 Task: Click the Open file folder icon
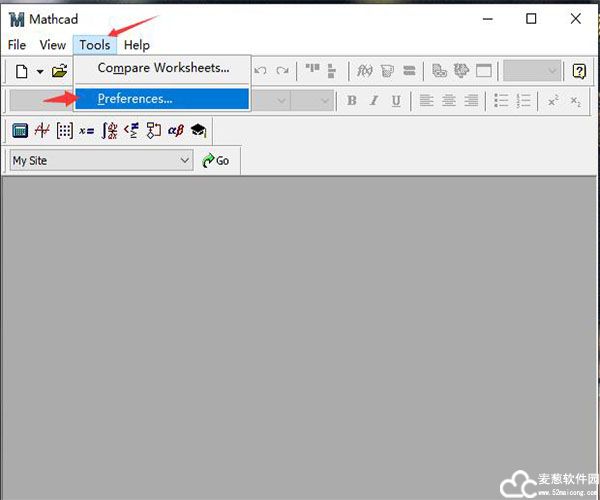coord(60,71)
